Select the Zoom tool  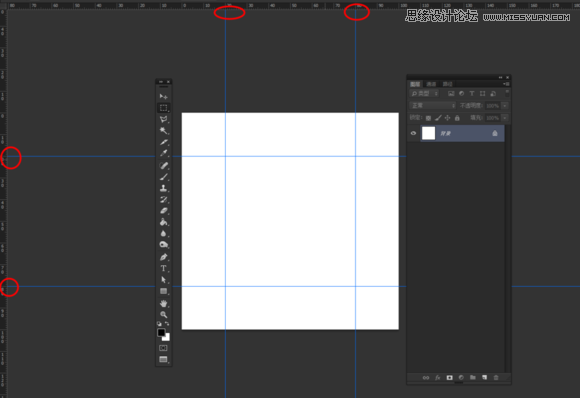click(163, 315)
